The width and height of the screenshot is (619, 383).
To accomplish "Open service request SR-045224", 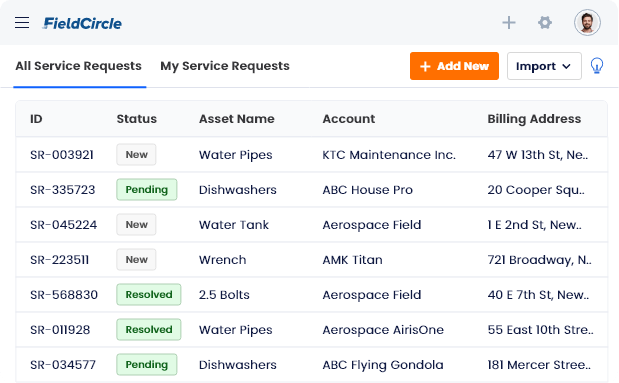I will (x=63, y=225).
